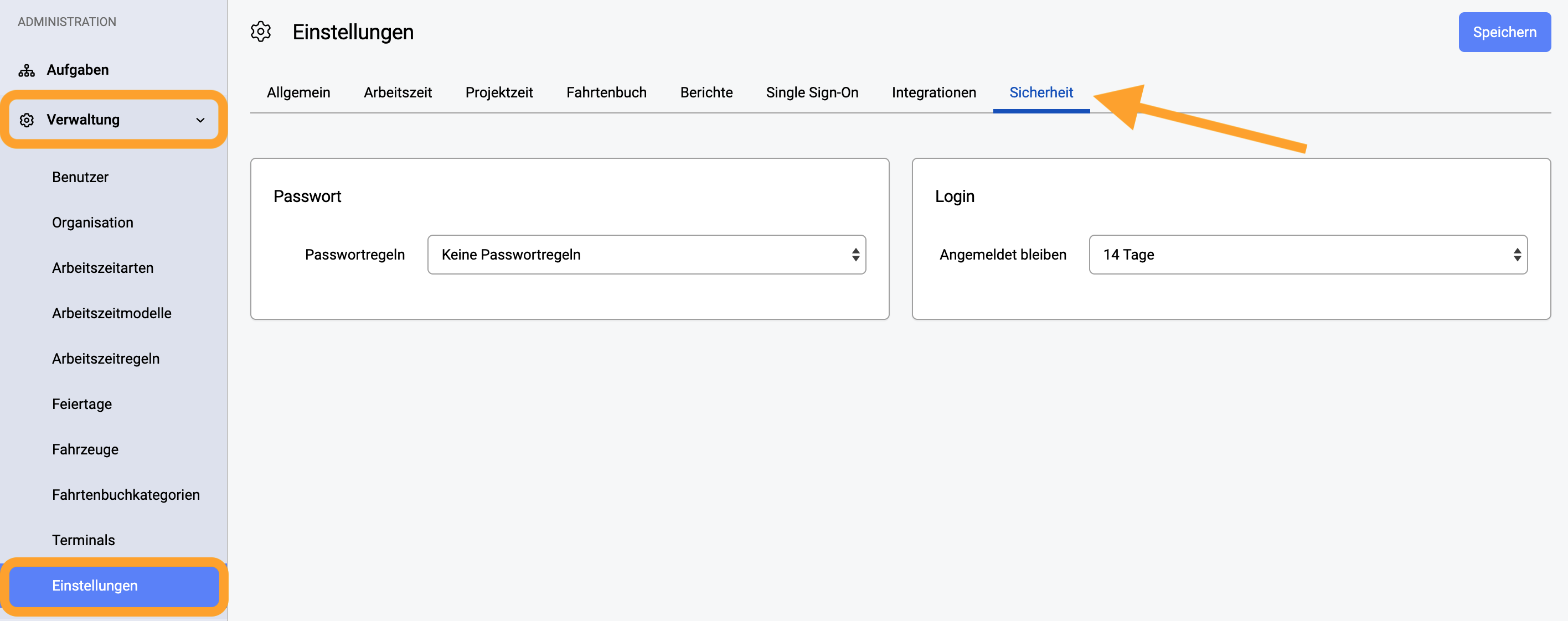Go to the Integrationen tab
Viewport: 1568px width, 621px height.
click(x=933, y=92)
